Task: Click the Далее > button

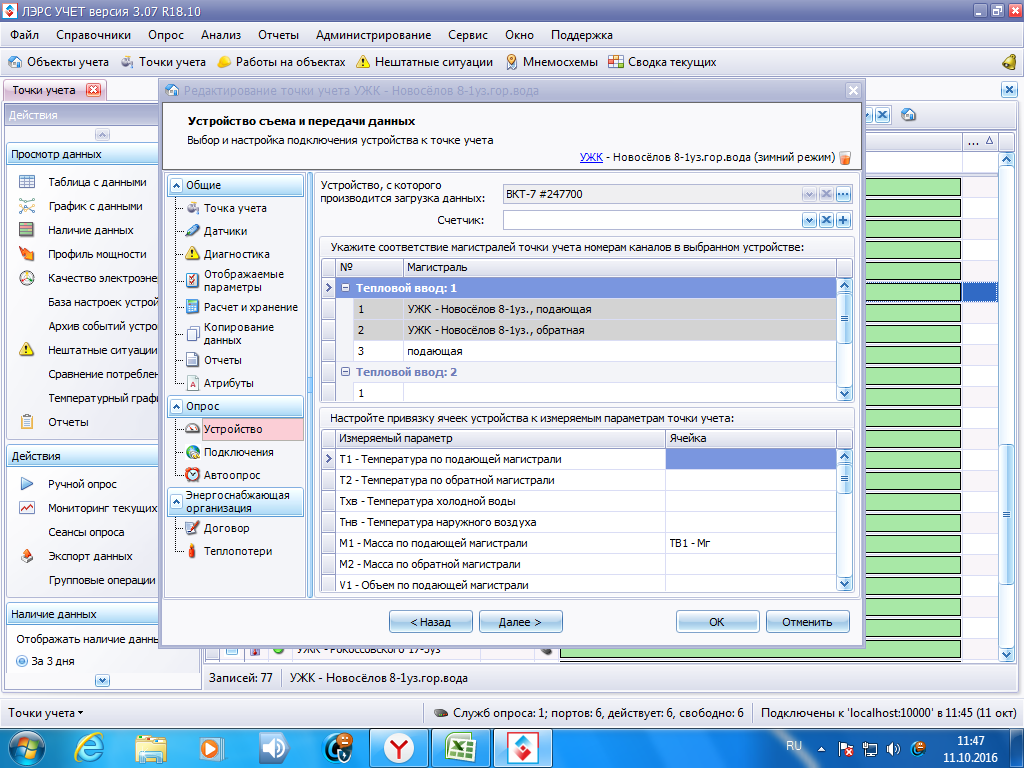Action: click(x=520, y=622)
